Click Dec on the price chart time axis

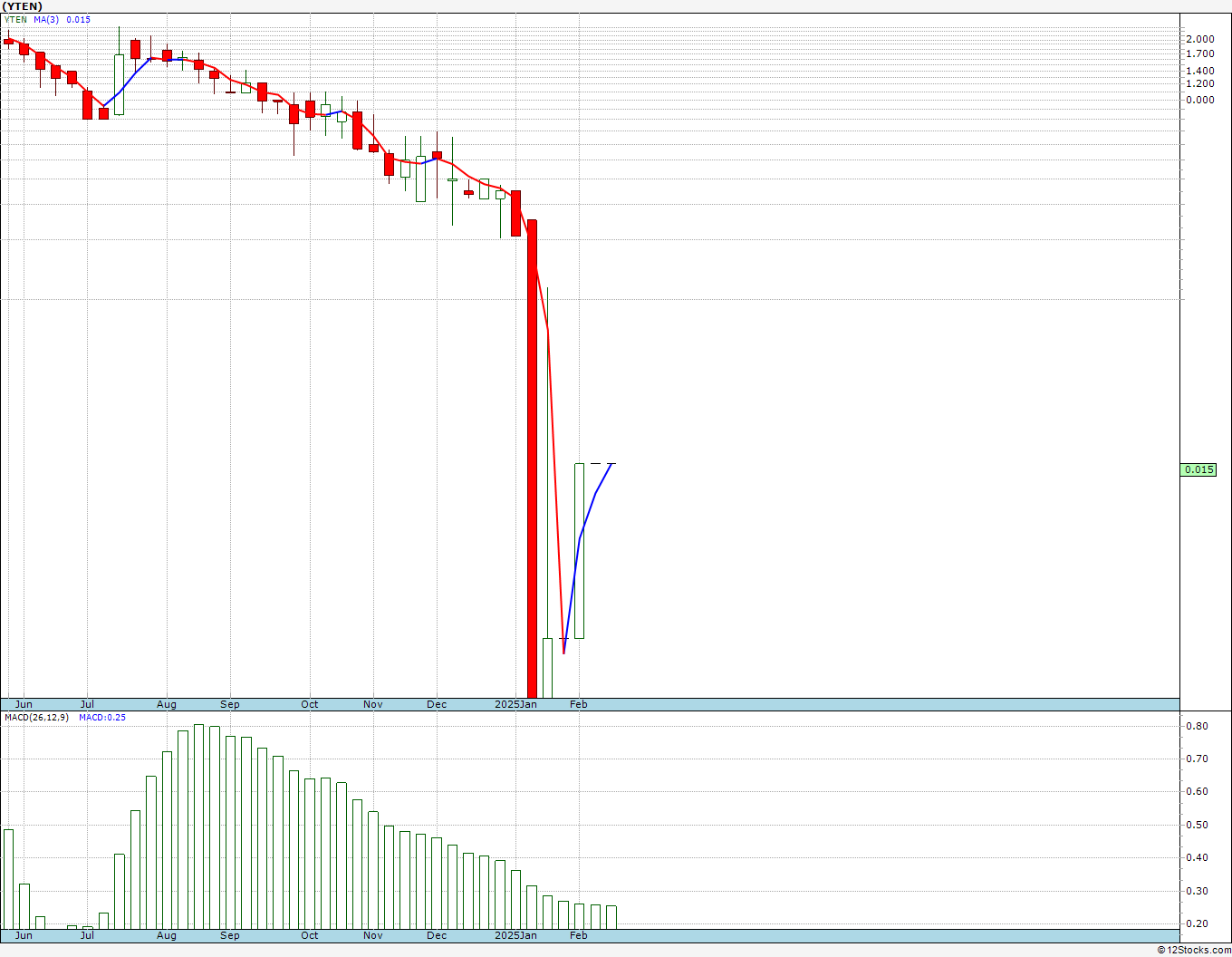click(x=437, y=704)
